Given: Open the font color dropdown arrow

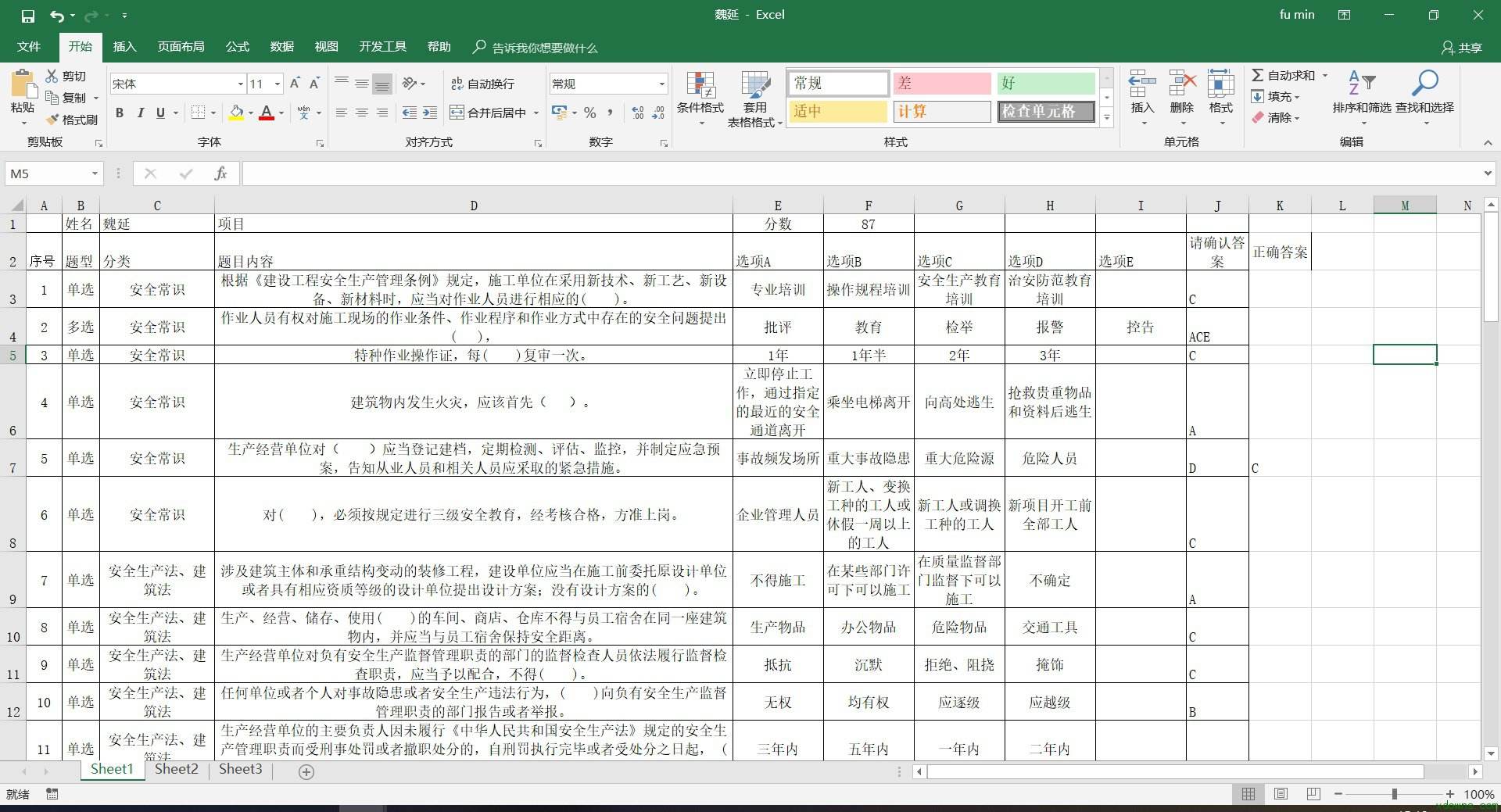Looking at the screenshot, I should coord(281,113).
